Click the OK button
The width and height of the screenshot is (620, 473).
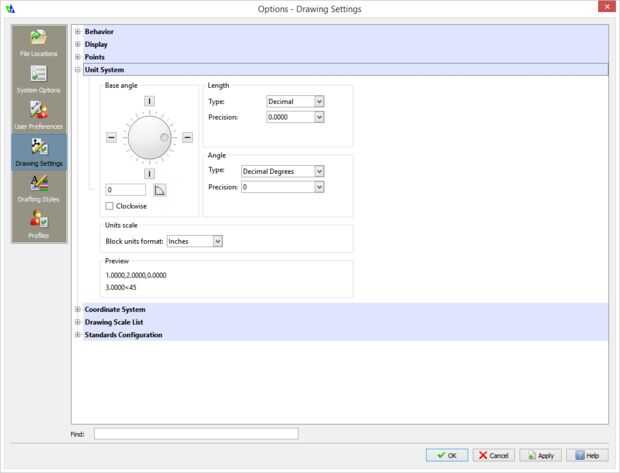coord(447,455)
